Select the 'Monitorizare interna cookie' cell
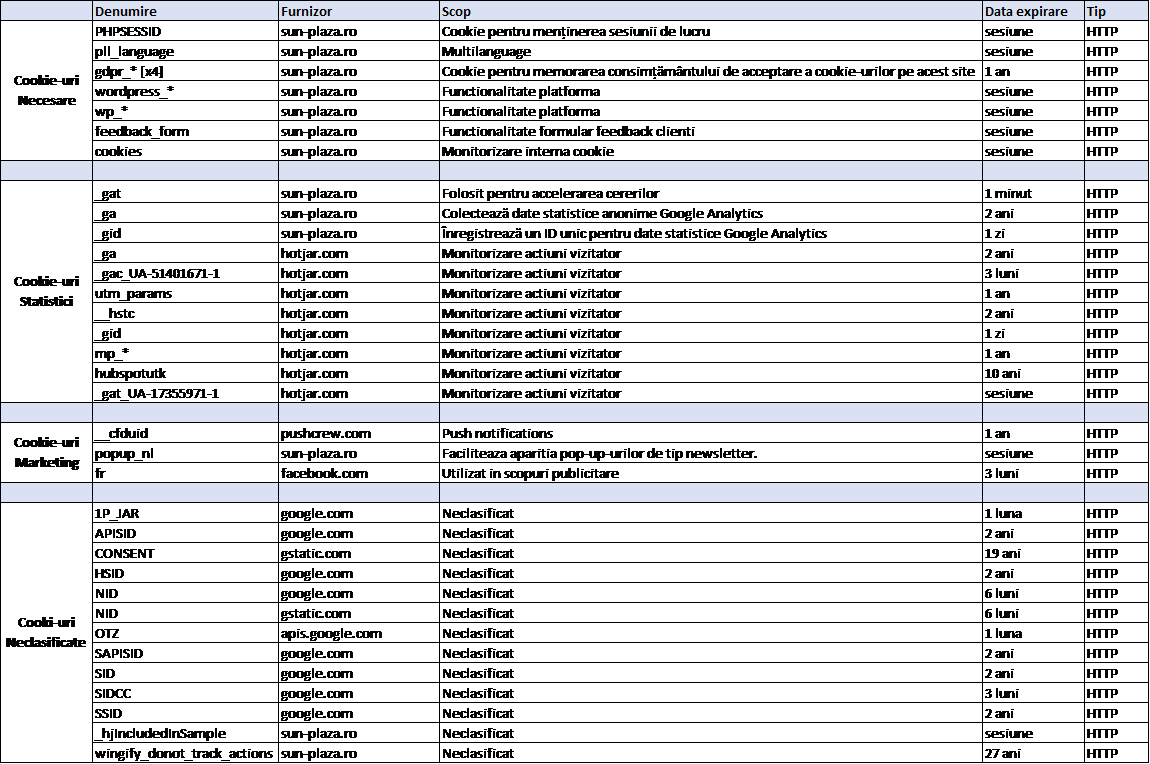The image size is (1150, 764). coord(711,151)
